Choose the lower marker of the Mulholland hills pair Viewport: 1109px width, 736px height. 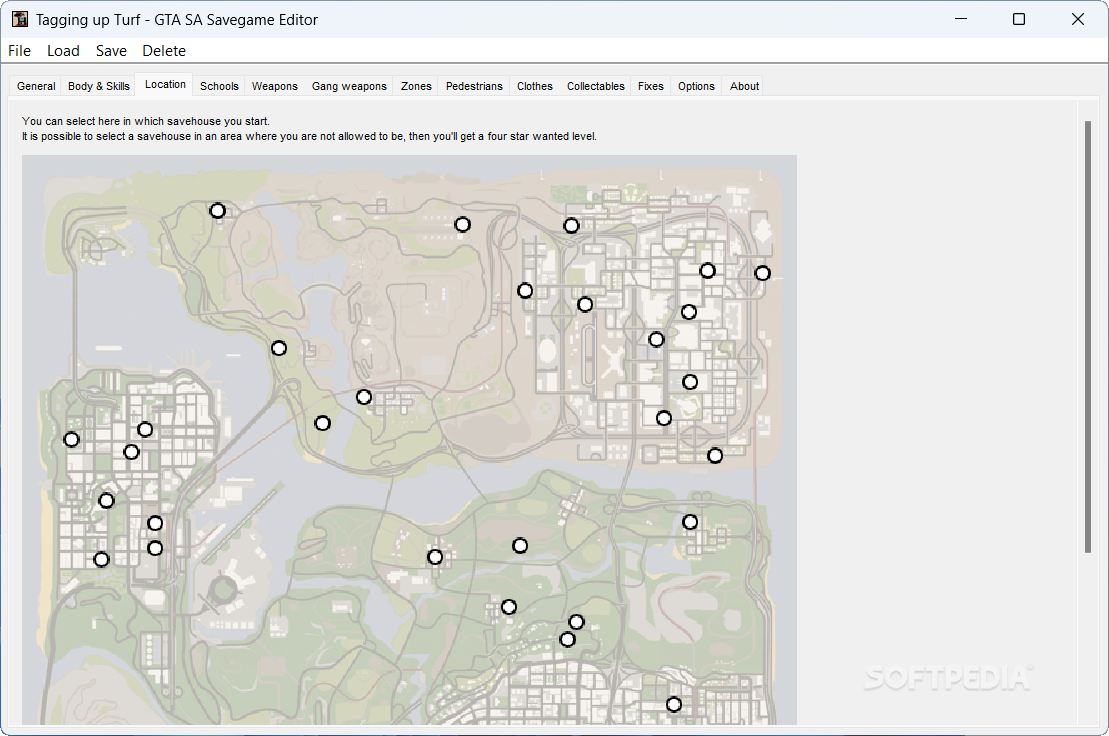tap(567, 639)
